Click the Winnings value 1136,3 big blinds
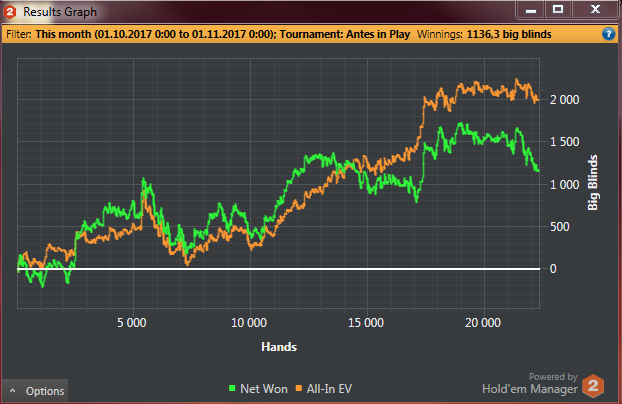This screenshot has height=404, width=622. [509, 34]
